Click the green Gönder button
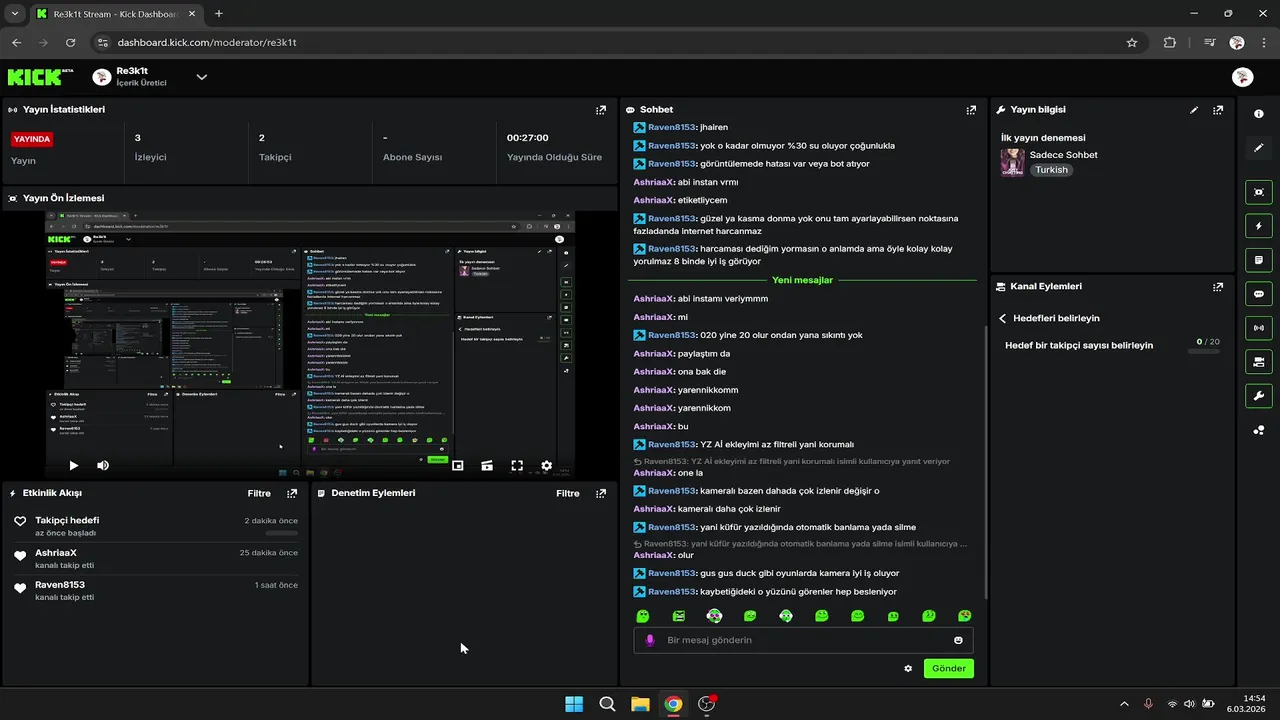The image size is (1280, 720). click(x=948, y=668)
